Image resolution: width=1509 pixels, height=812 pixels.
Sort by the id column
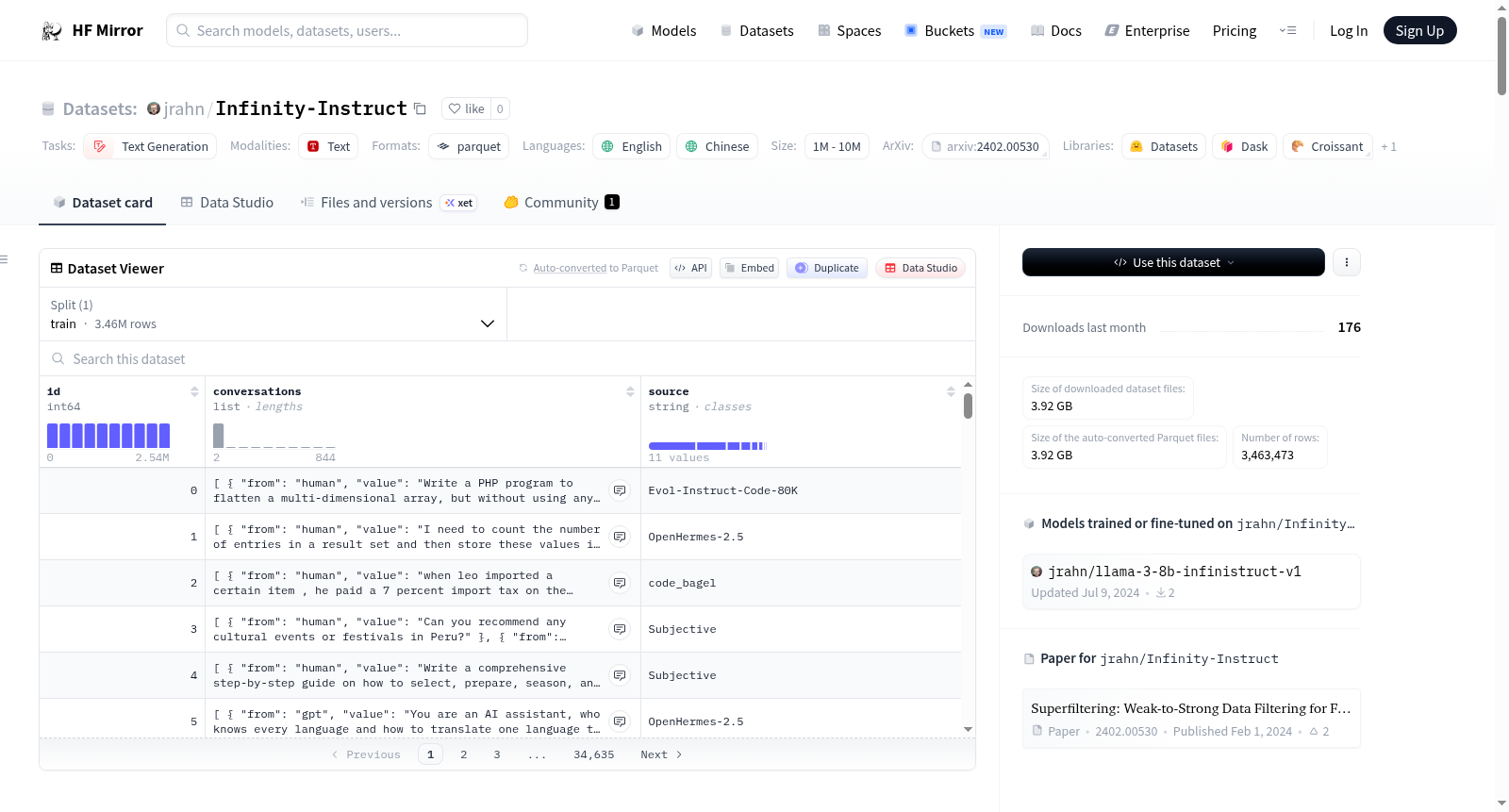(x=194, y=391)
